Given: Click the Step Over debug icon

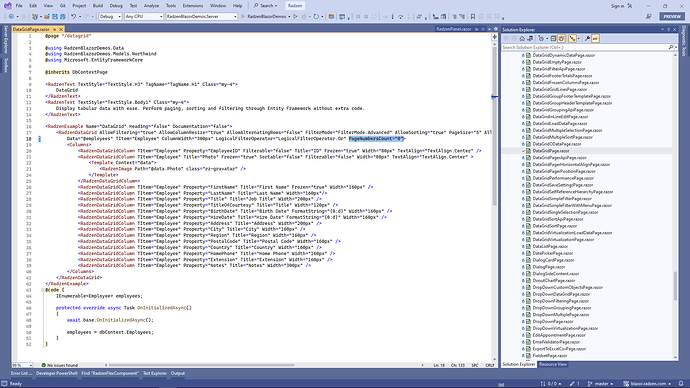Looking at the screenshot, I should coord(401,16).
